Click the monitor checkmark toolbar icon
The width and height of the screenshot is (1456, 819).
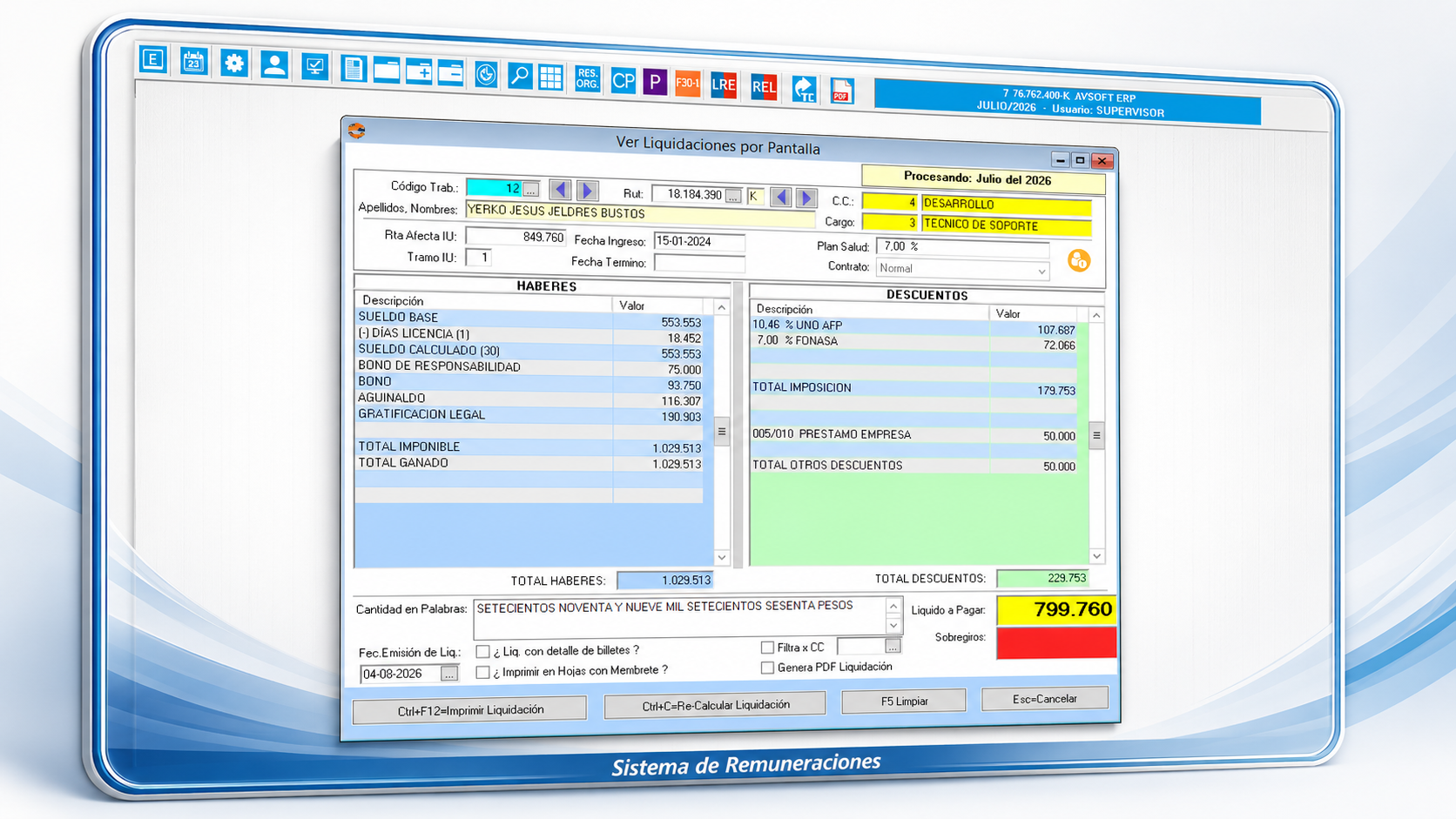(314, 67)
